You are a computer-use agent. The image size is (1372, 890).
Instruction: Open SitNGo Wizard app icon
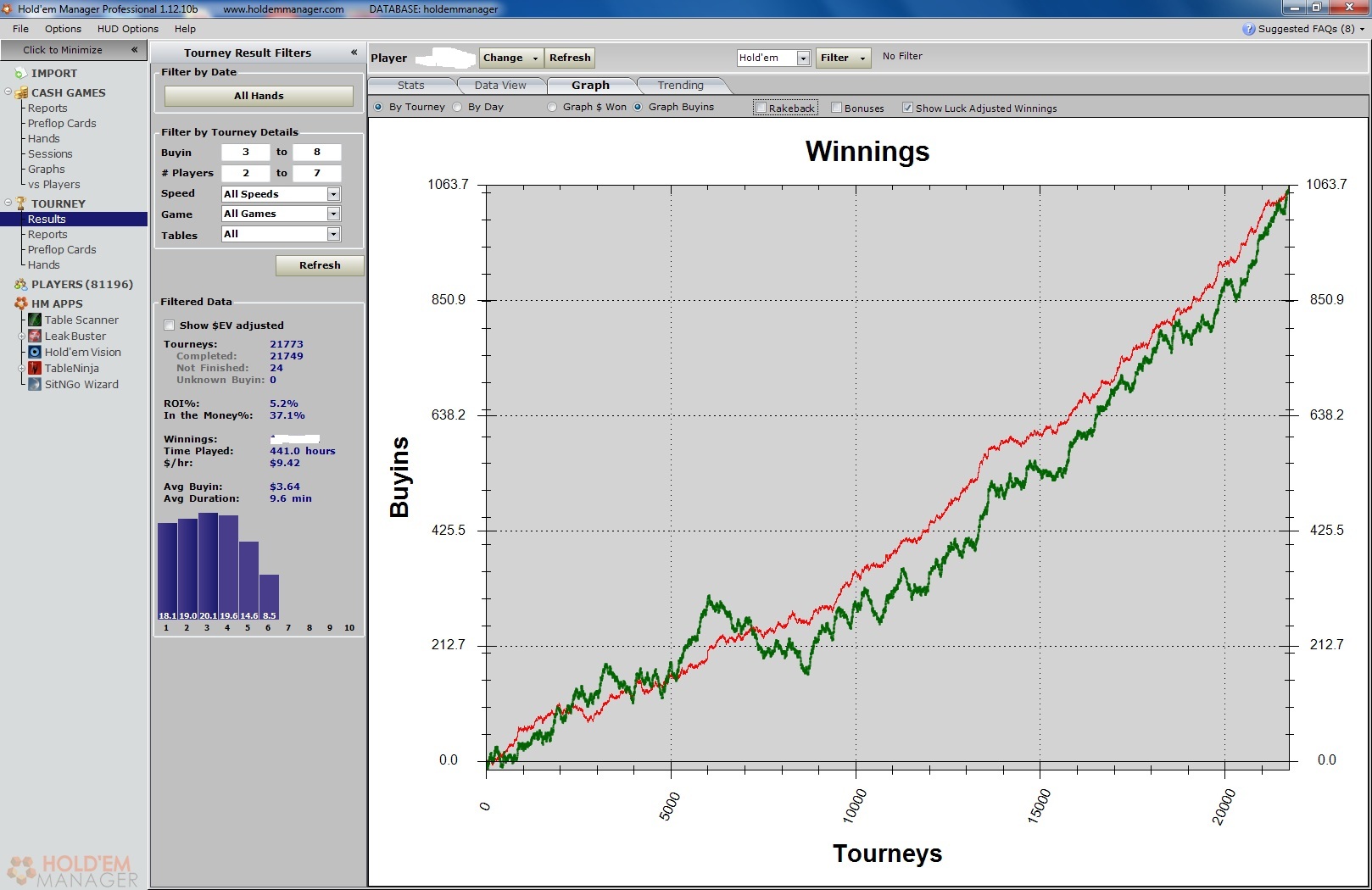[x=35, y=384]
